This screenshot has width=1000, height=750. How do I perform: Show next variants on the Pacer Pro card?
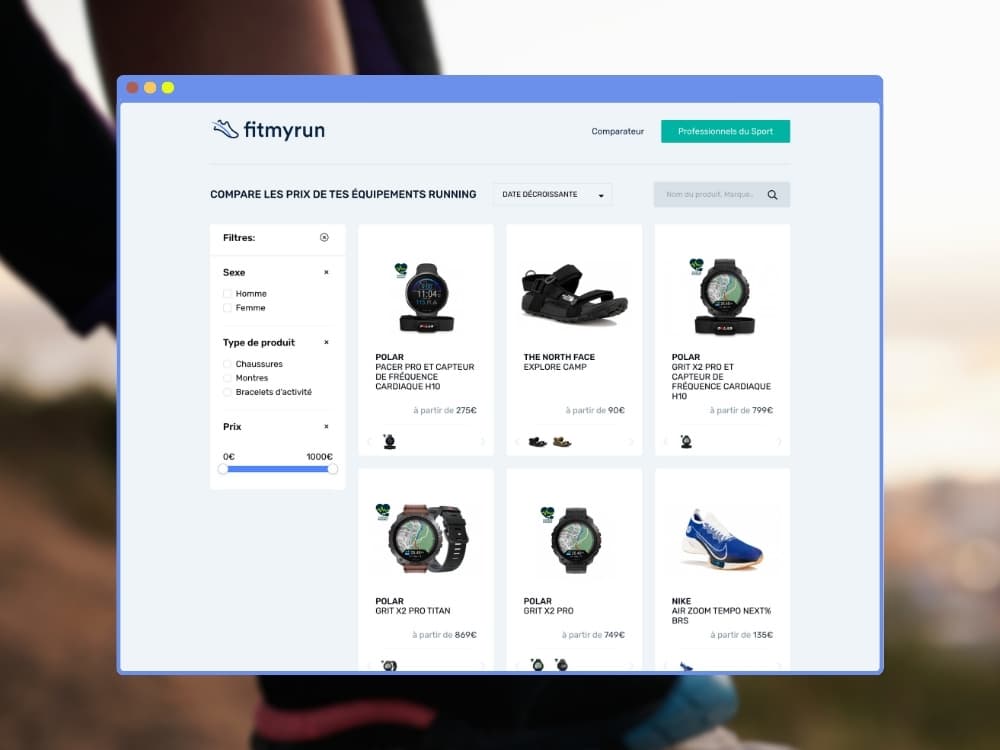[483, 442]
